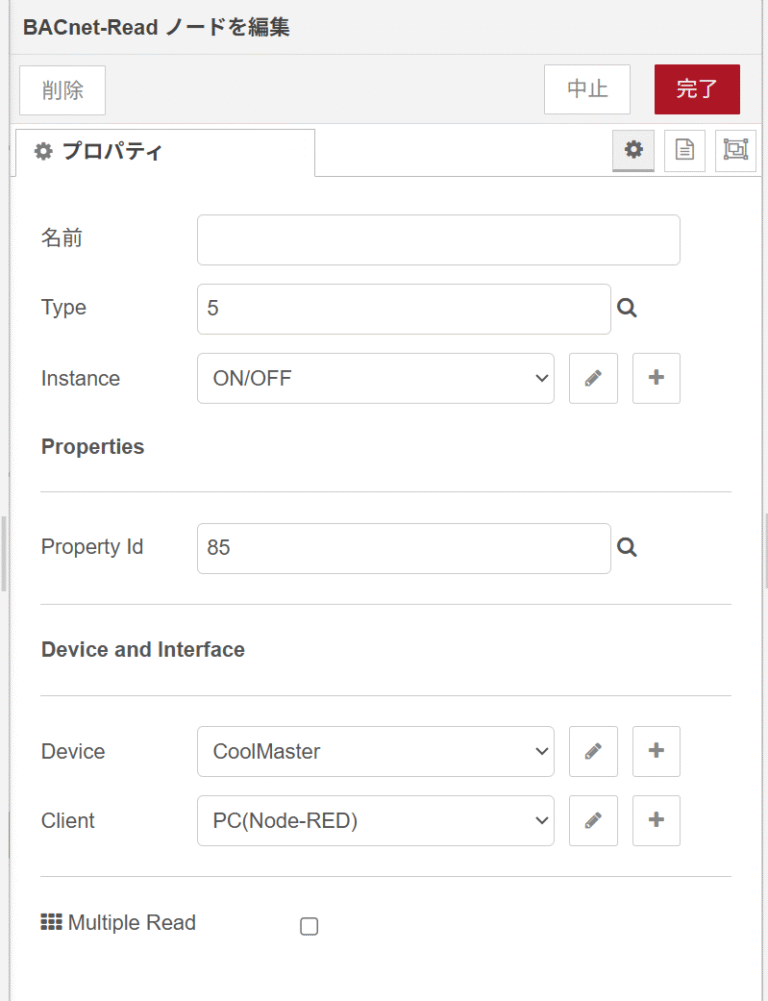
Task: Enable the Multiple Read checkbox
Action: point(308,926)
